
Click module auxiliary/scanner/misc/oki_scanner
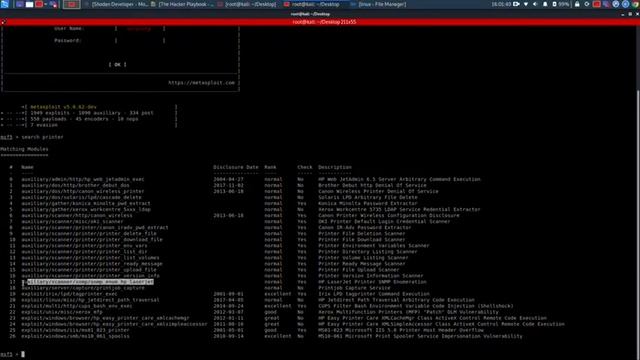(x=72, y=222)
